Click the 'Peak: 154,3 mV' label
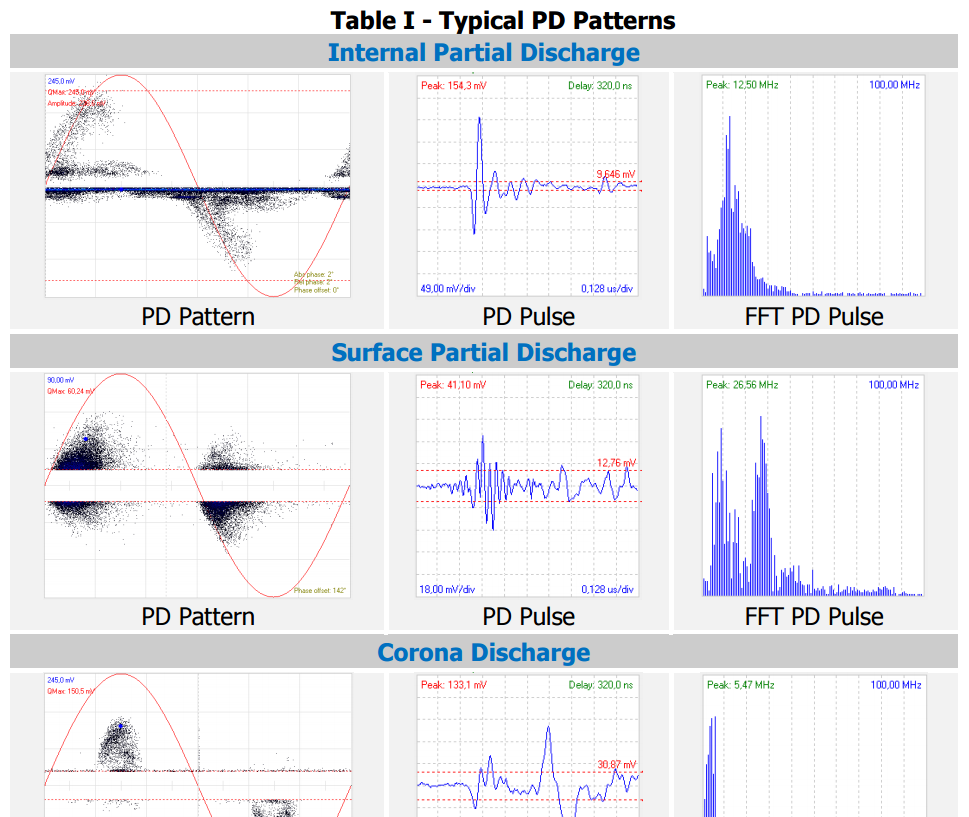Image resolution: width=969 pixels, height=817 pixels. click(454, 85)
